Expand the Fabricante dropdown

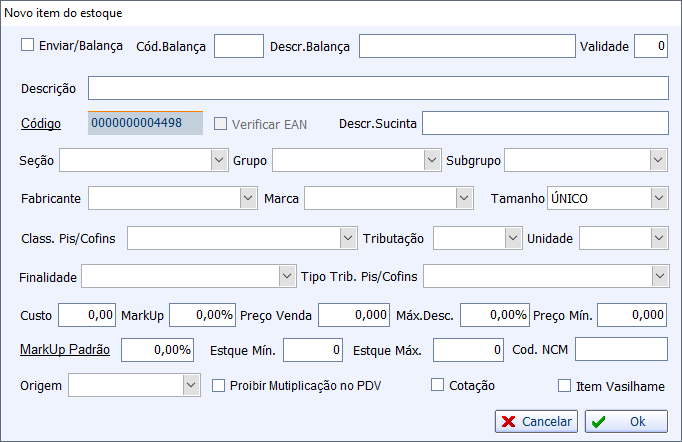[x=248, y=198]
